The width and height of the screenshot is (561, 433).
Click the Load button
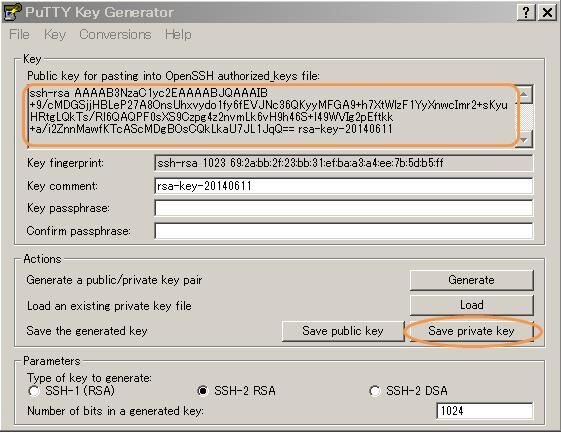[x=471, y=305]
